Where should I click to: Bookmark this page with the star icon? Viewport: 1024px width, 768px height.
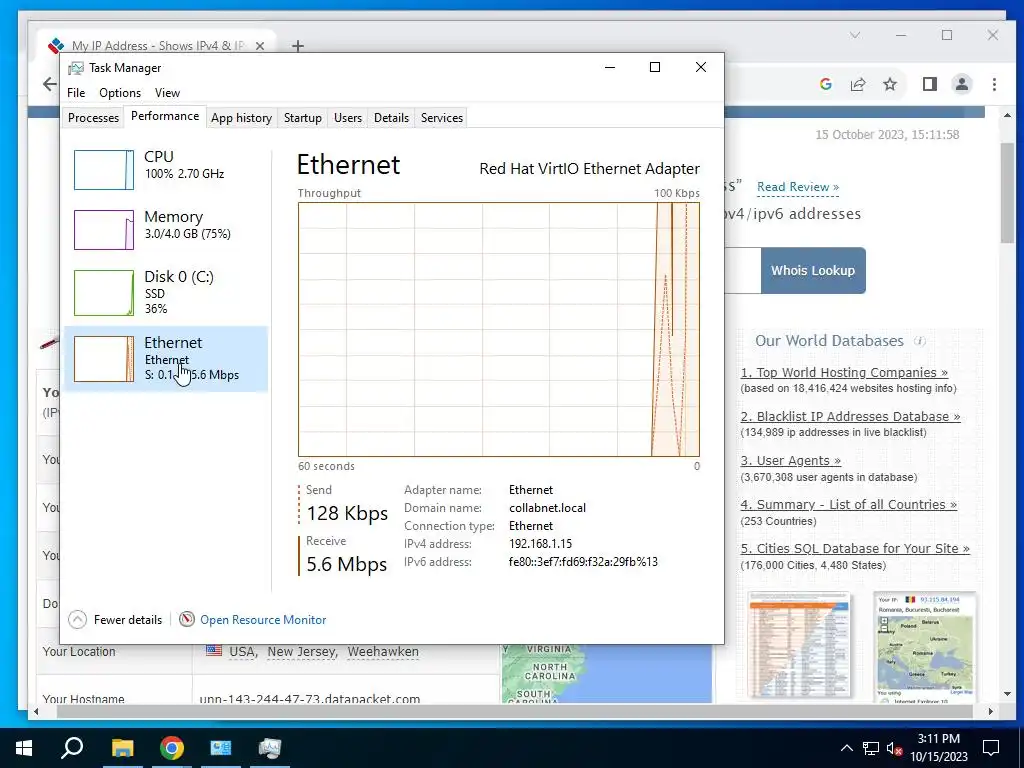[889, 84]
